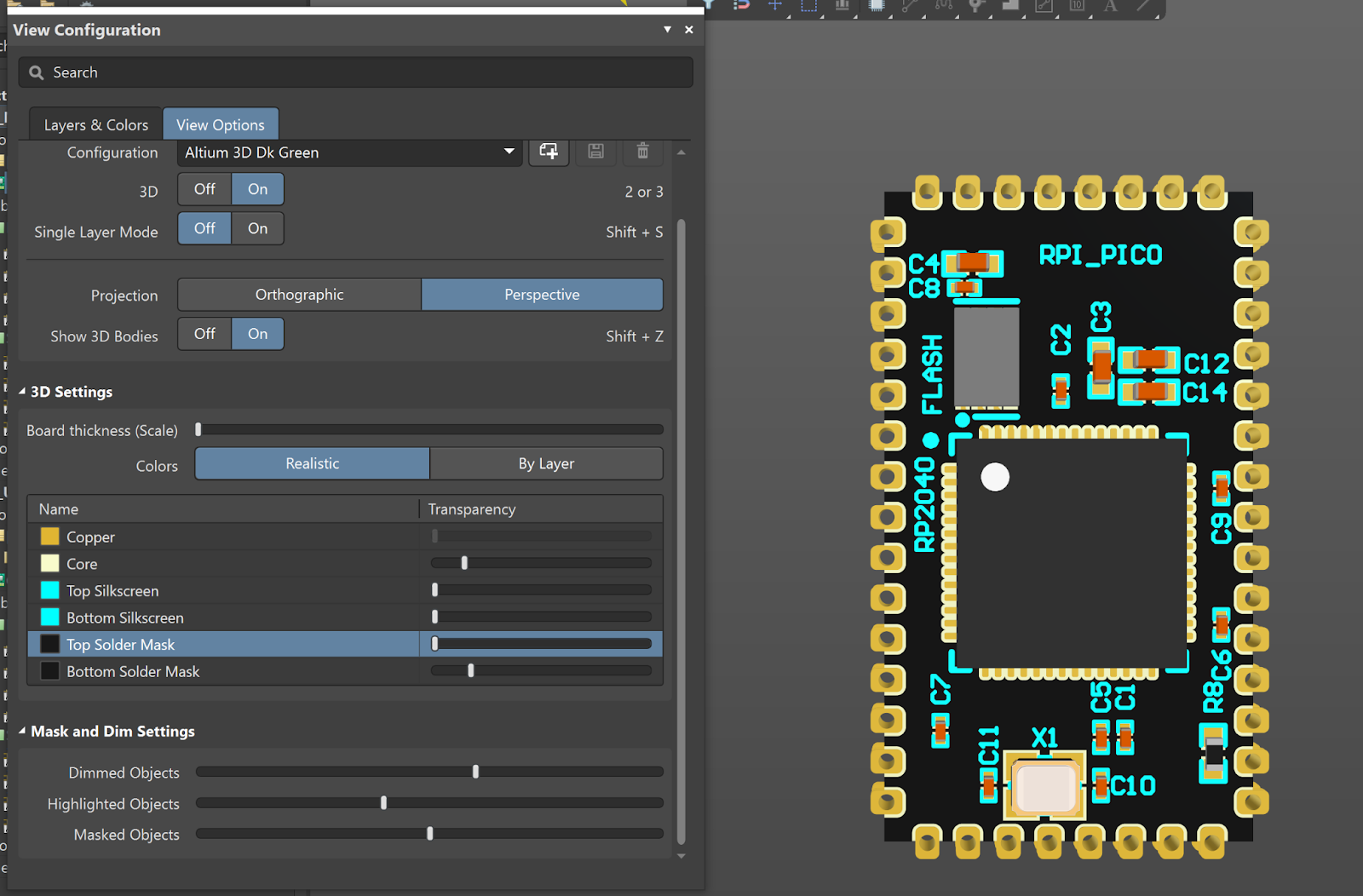Screen dimensions: 1363x896
Task: Click the delete configuration trash icon
Action: coord(642,152)
